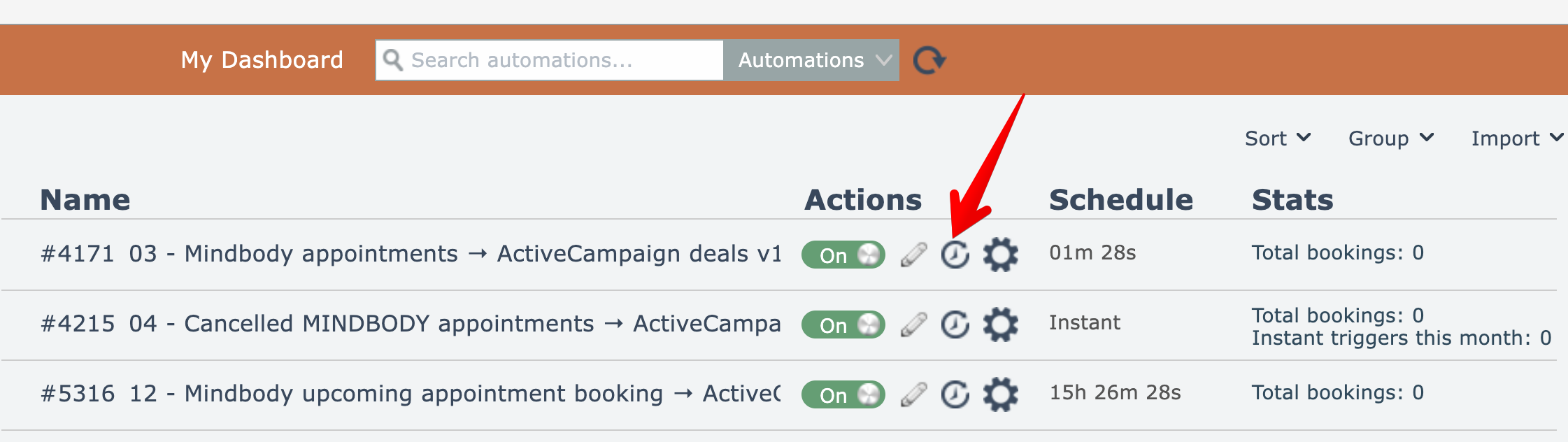Open the settings gear for automation #4215
The width and height of the screenshot is (1568, 442).
click(1000, 324)
